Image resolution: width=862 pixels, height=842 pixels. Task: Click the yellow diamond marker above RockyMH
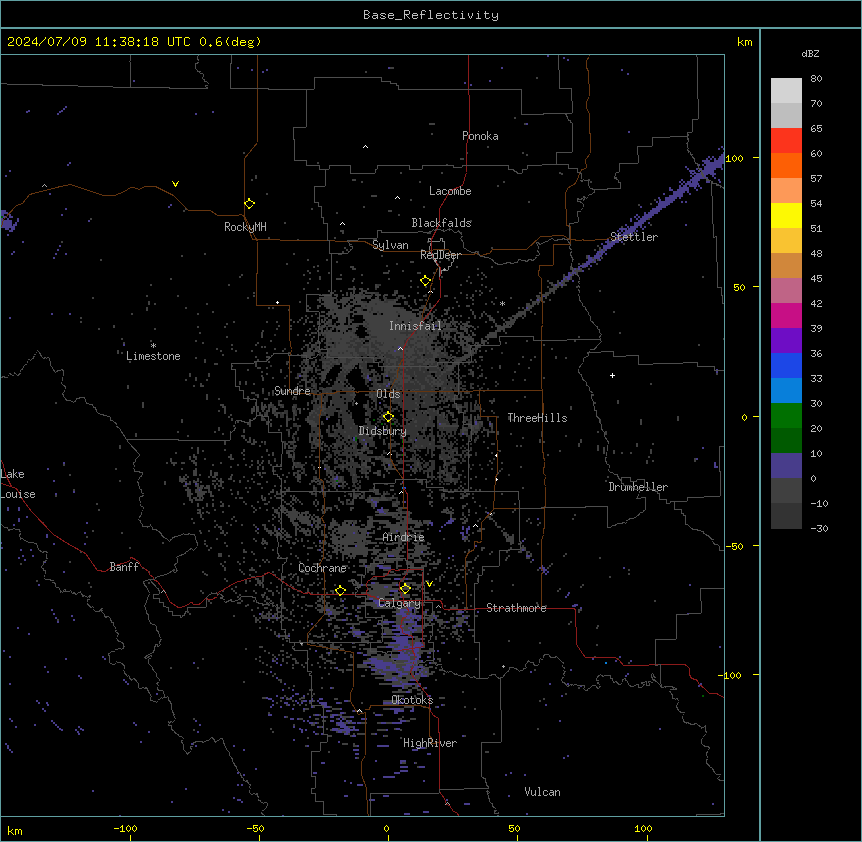coord(250,204)
